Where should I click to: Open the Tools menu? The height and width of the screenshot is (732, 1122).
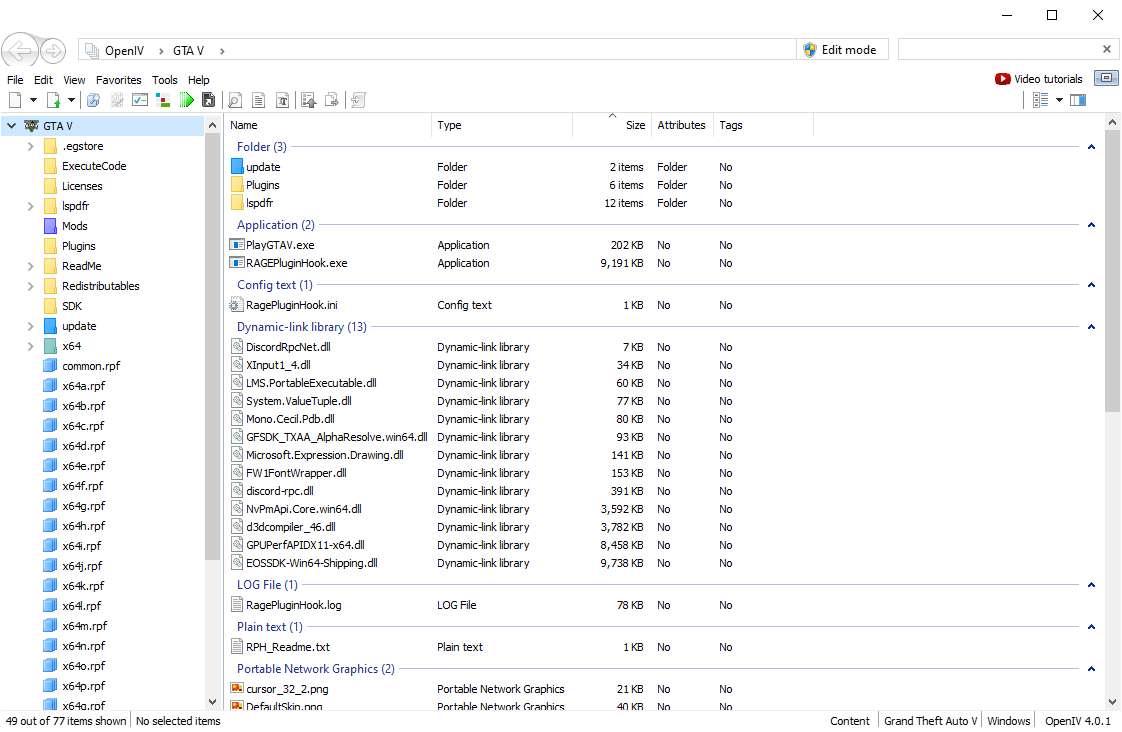165,80
